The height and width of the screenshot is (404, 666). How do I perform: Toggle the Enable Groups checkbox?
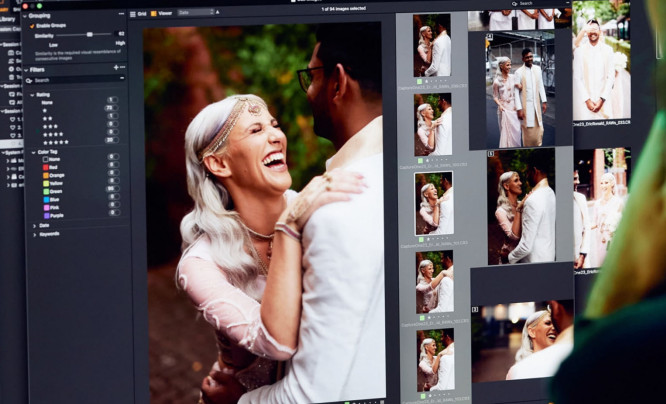pos(32,26)
